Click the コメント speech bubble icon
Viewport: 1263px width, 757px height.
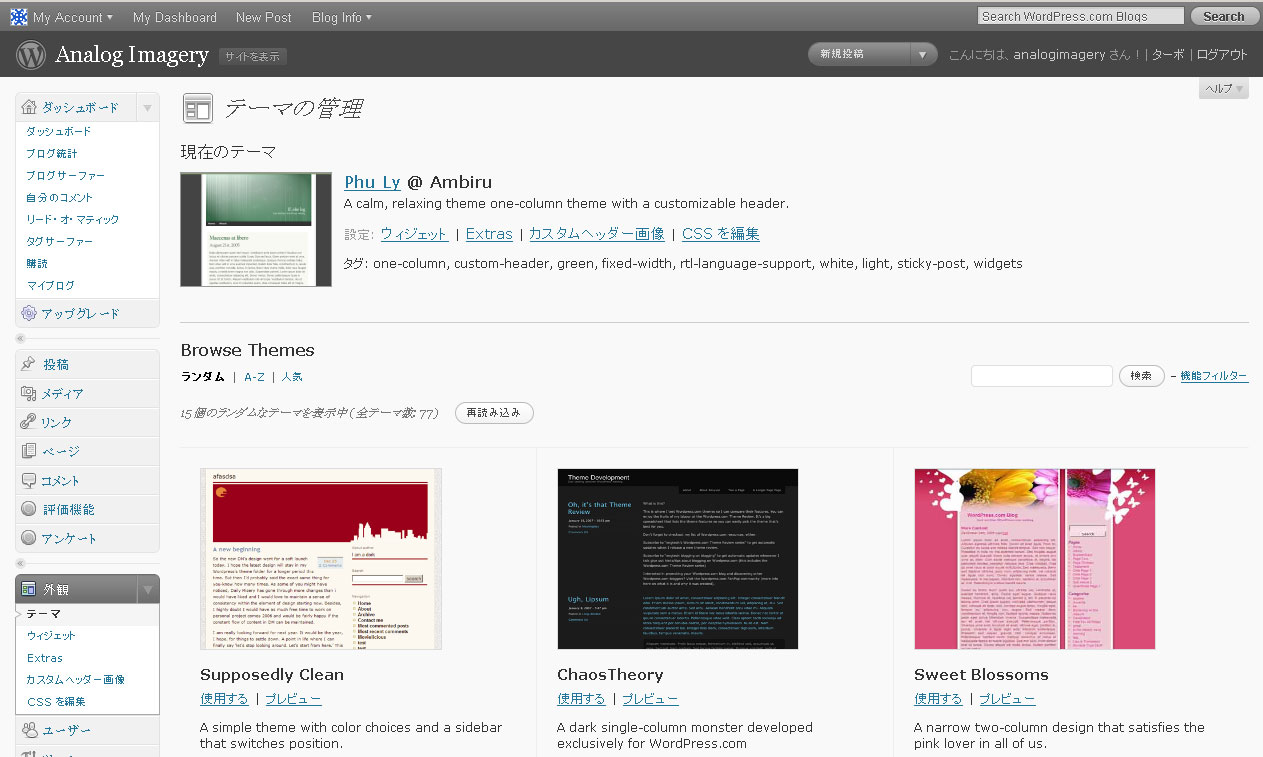pyautogui.click(x=29, y=480)
